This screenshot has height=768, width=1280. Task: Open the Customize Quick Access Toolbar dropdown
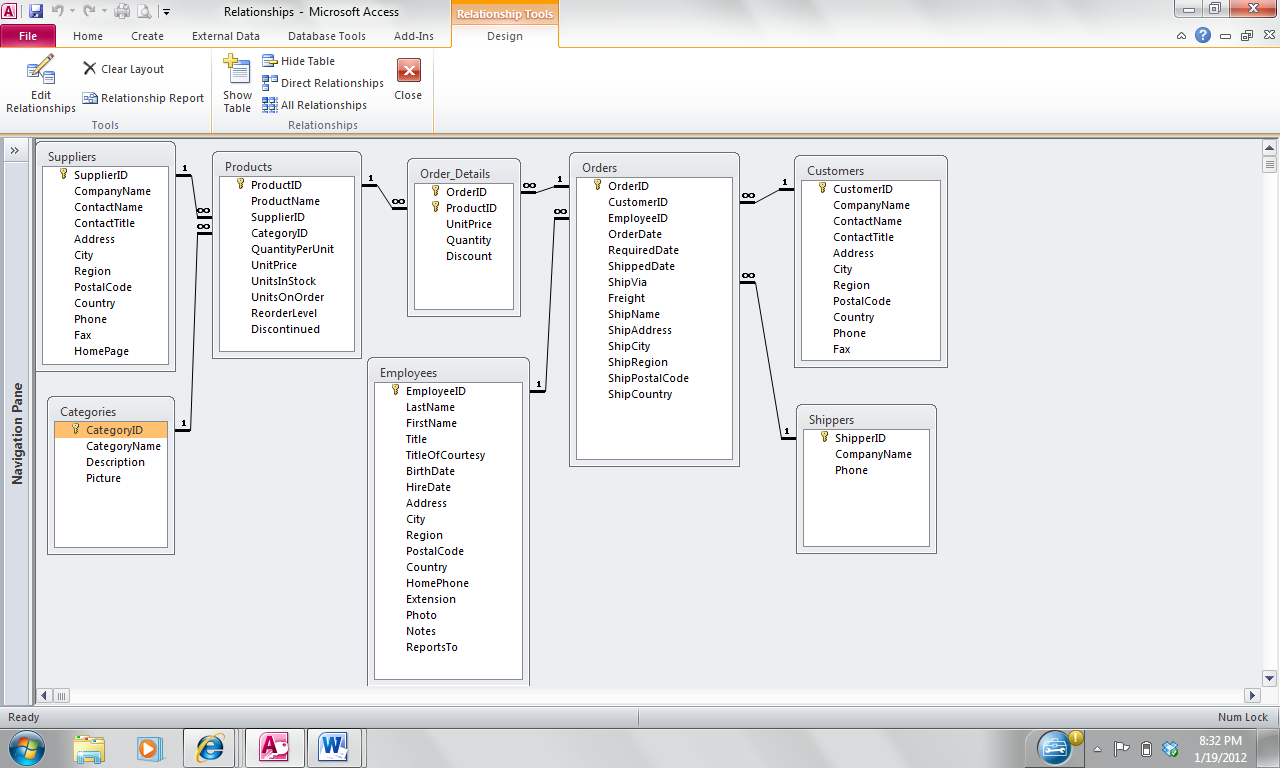click(165, 12)
